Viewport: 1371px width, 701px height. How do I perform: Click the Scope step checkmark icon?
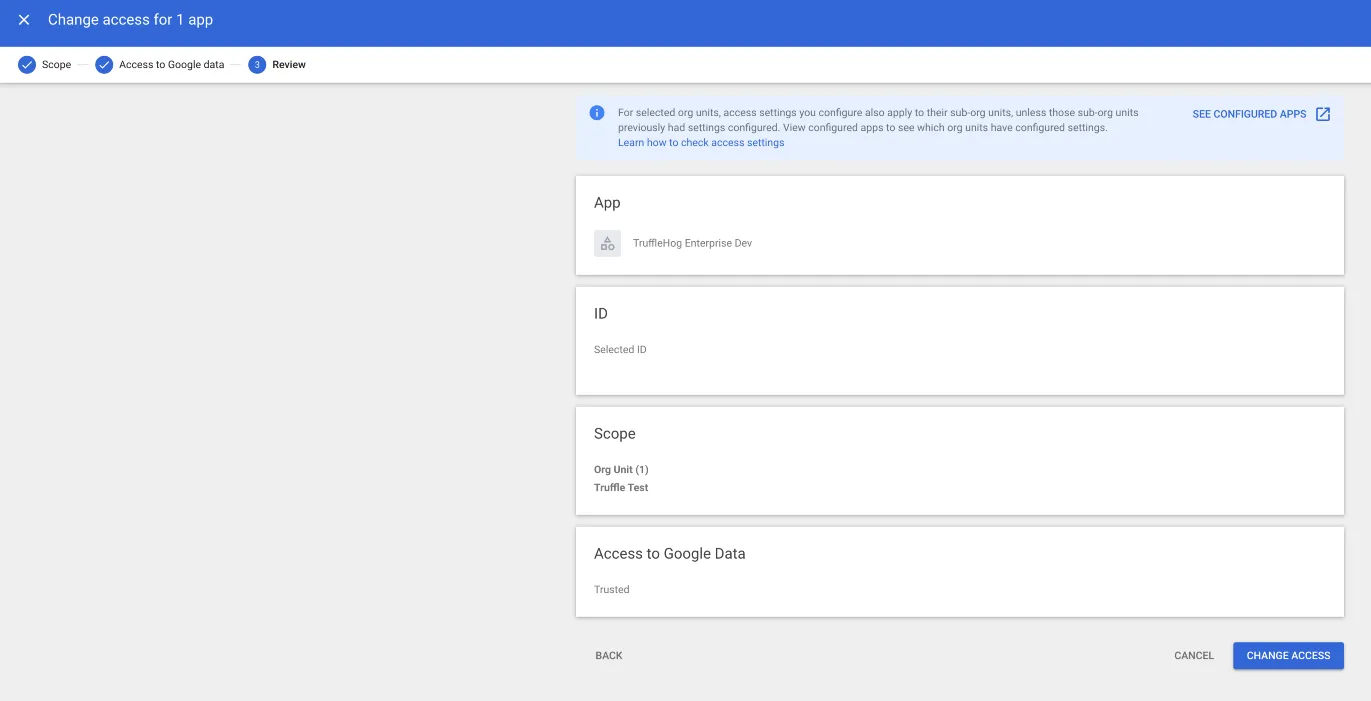click(27, 65)
